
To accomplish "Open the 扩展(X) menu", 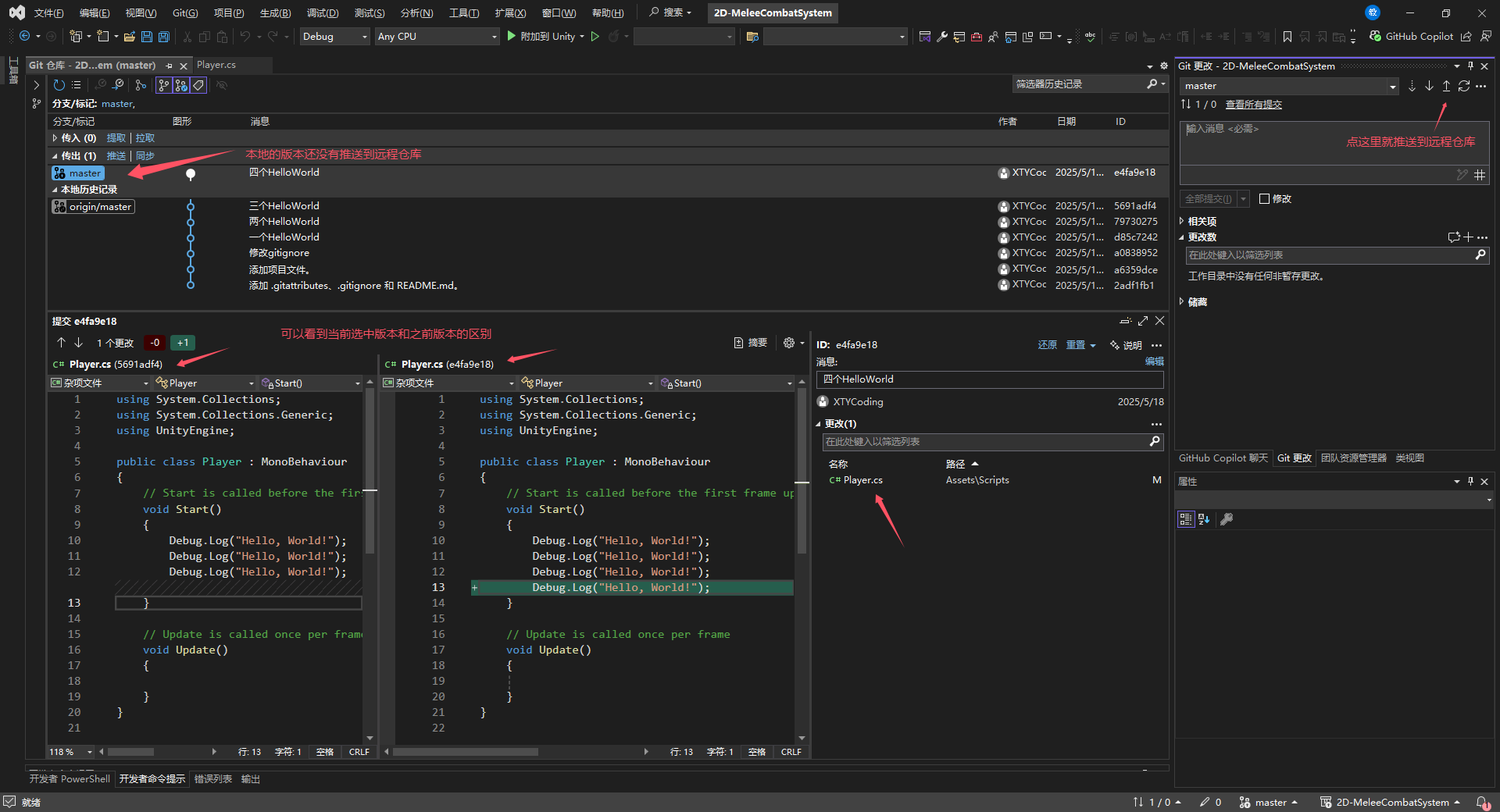I will (x=510, y=12).
